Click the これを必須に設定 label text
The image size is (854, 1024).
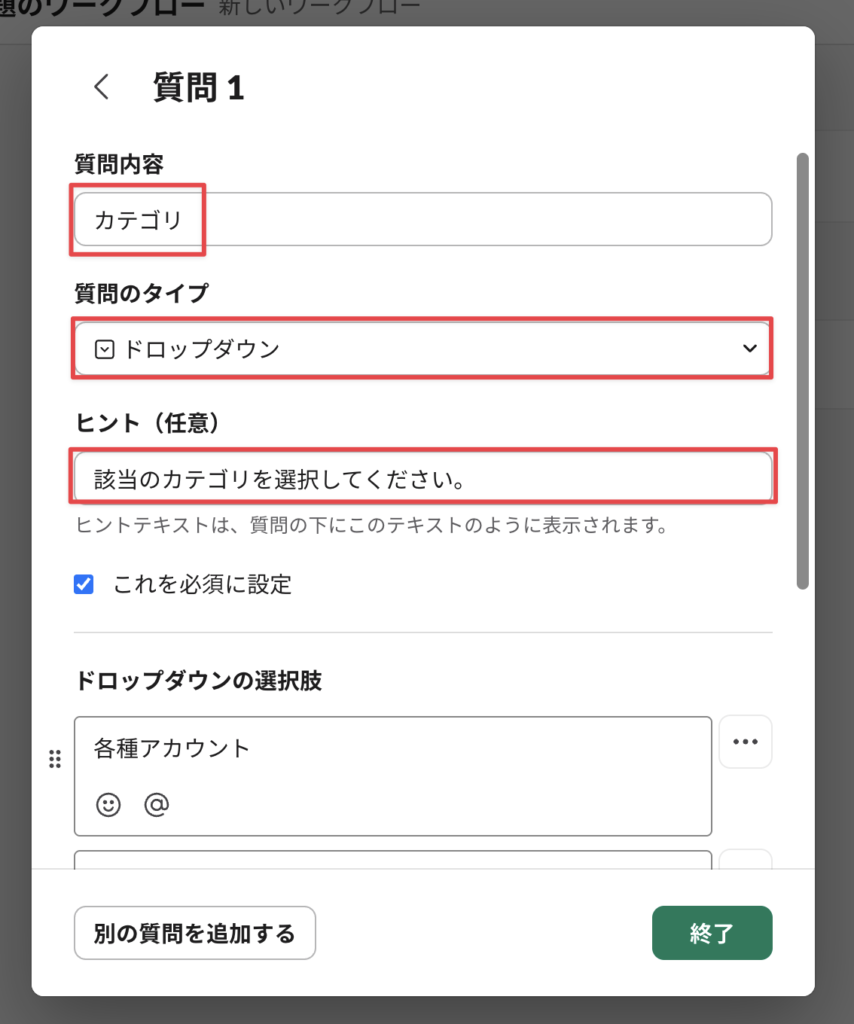[x=202, y=585]
